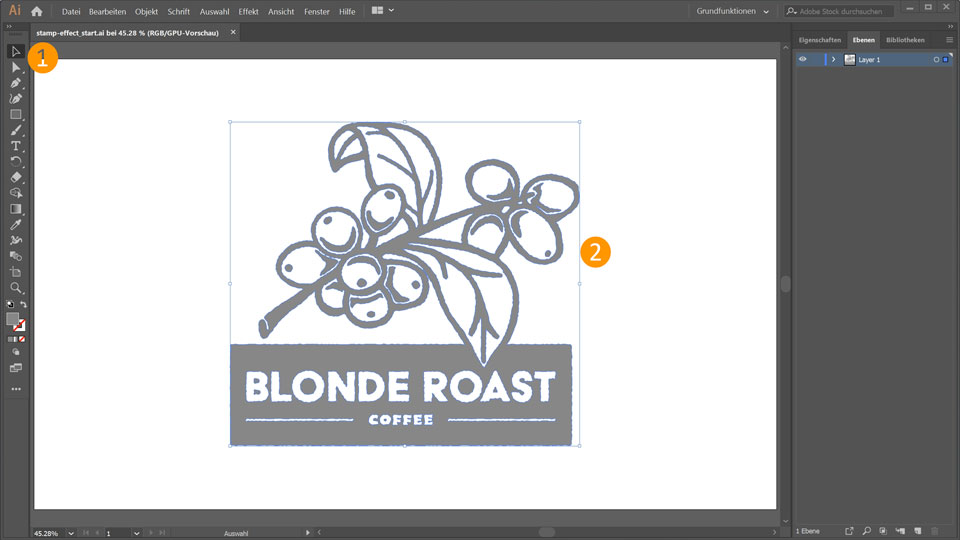Viewport: 960px width, 540px height.
Task: Hide Layer 1 with the eye icon
Action: tap(803, 59)
